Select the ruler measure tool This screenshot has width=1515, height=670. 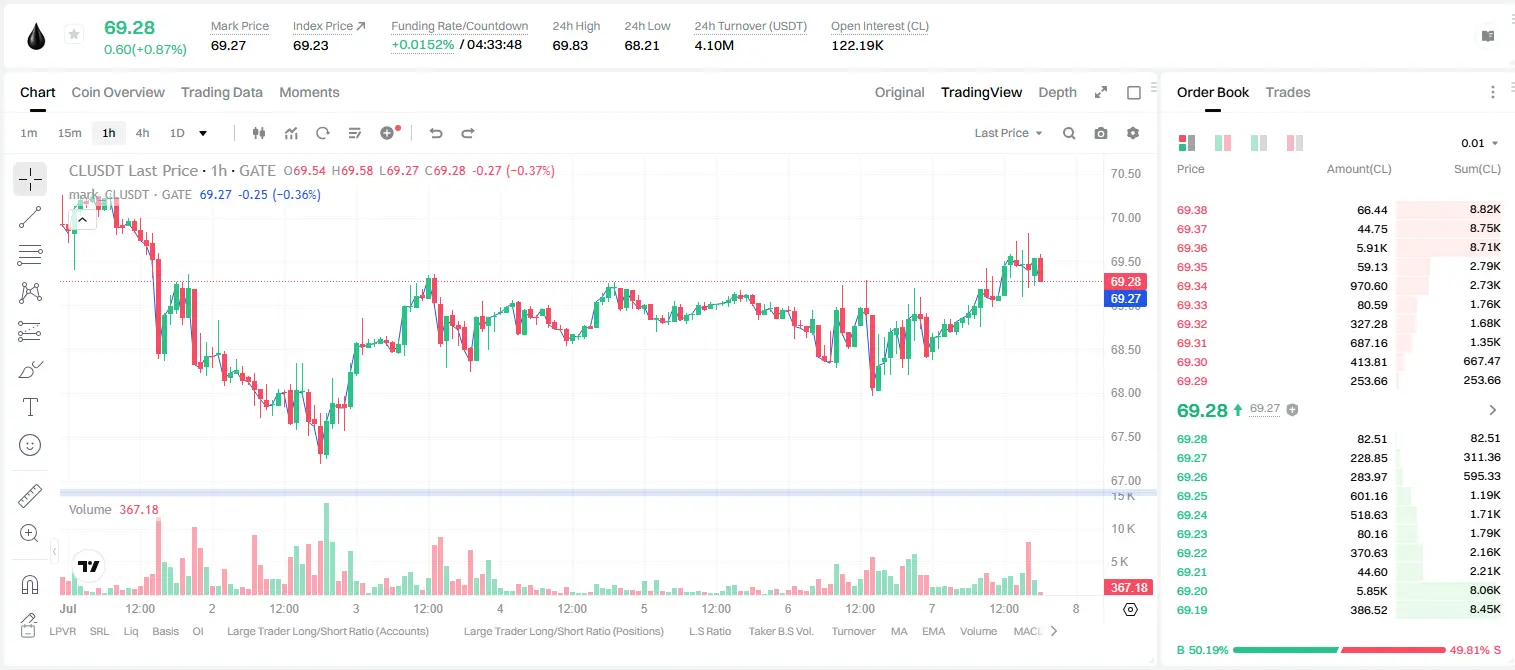[30, 496]
